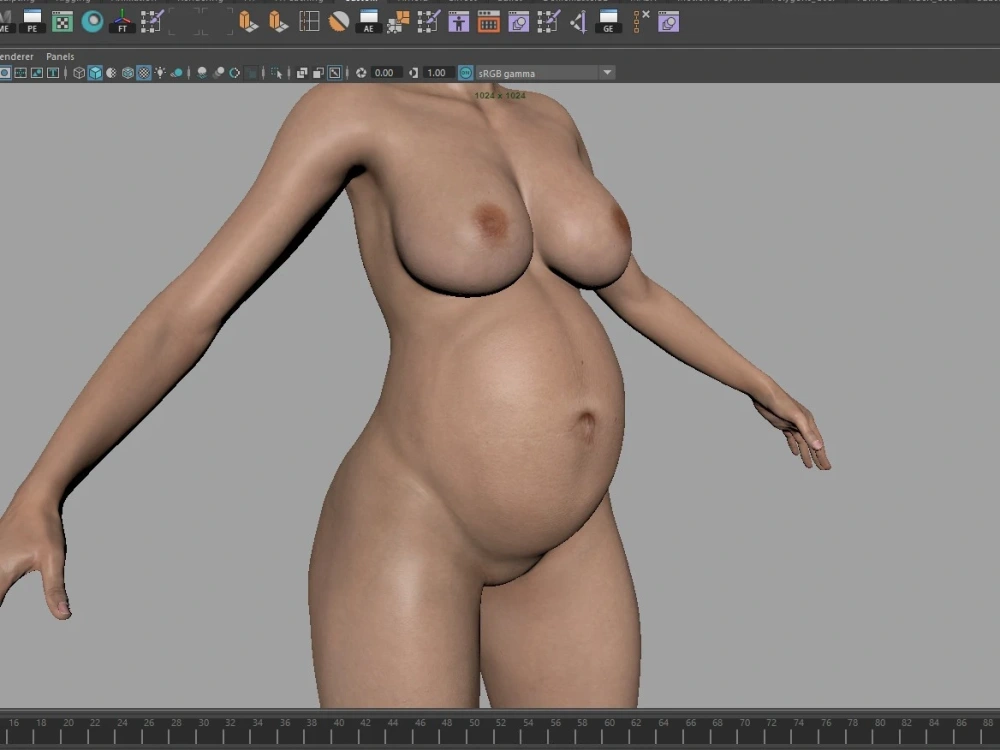Screen dimensions: 1000x750
Task: Click the orange and grey stacked blocks icon
Action: tap(399, 22)
